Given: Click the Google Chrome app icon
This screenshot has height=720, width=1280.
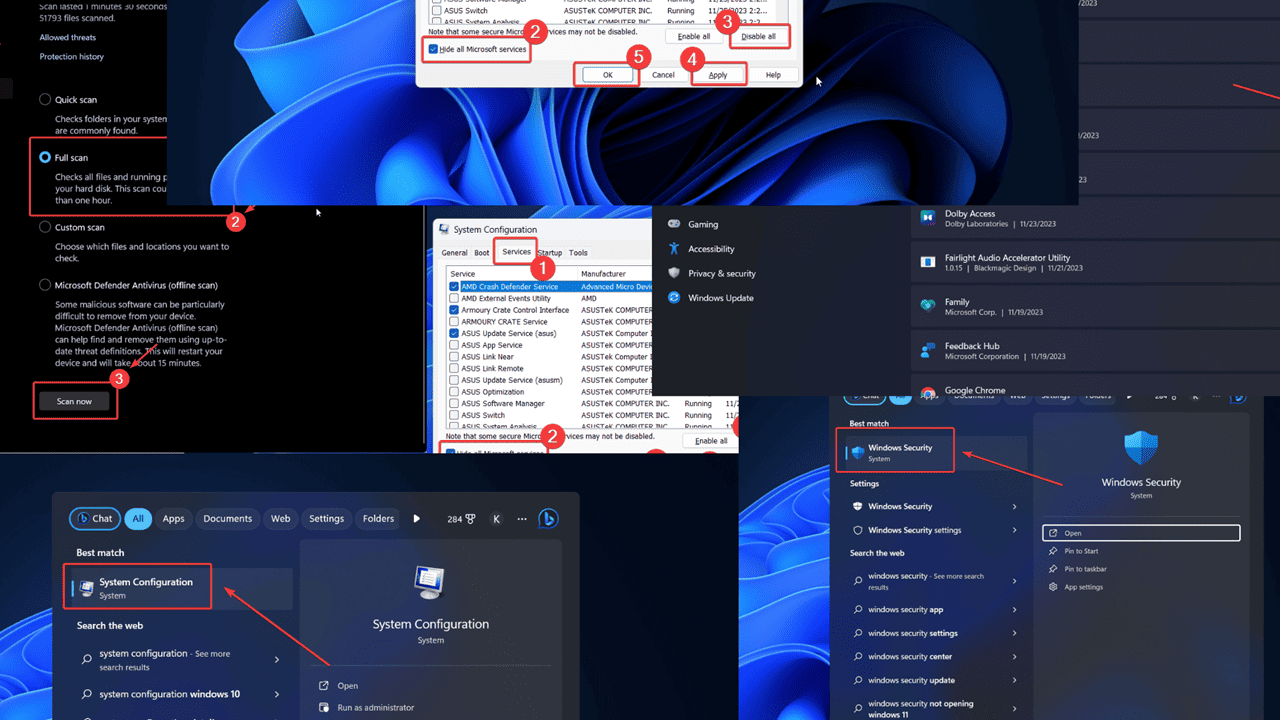Looking at the screenshot, I should click(928, 393).
